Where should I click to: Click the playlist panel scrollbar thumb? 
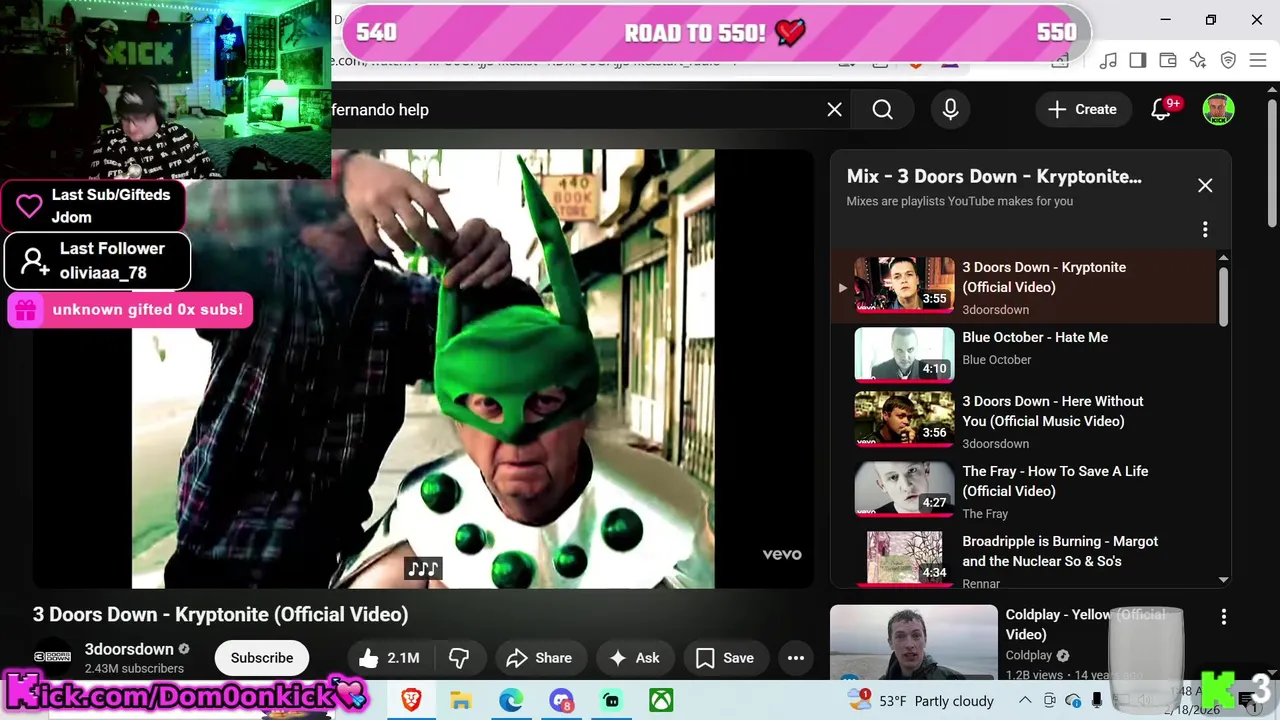pos(1223,295)
